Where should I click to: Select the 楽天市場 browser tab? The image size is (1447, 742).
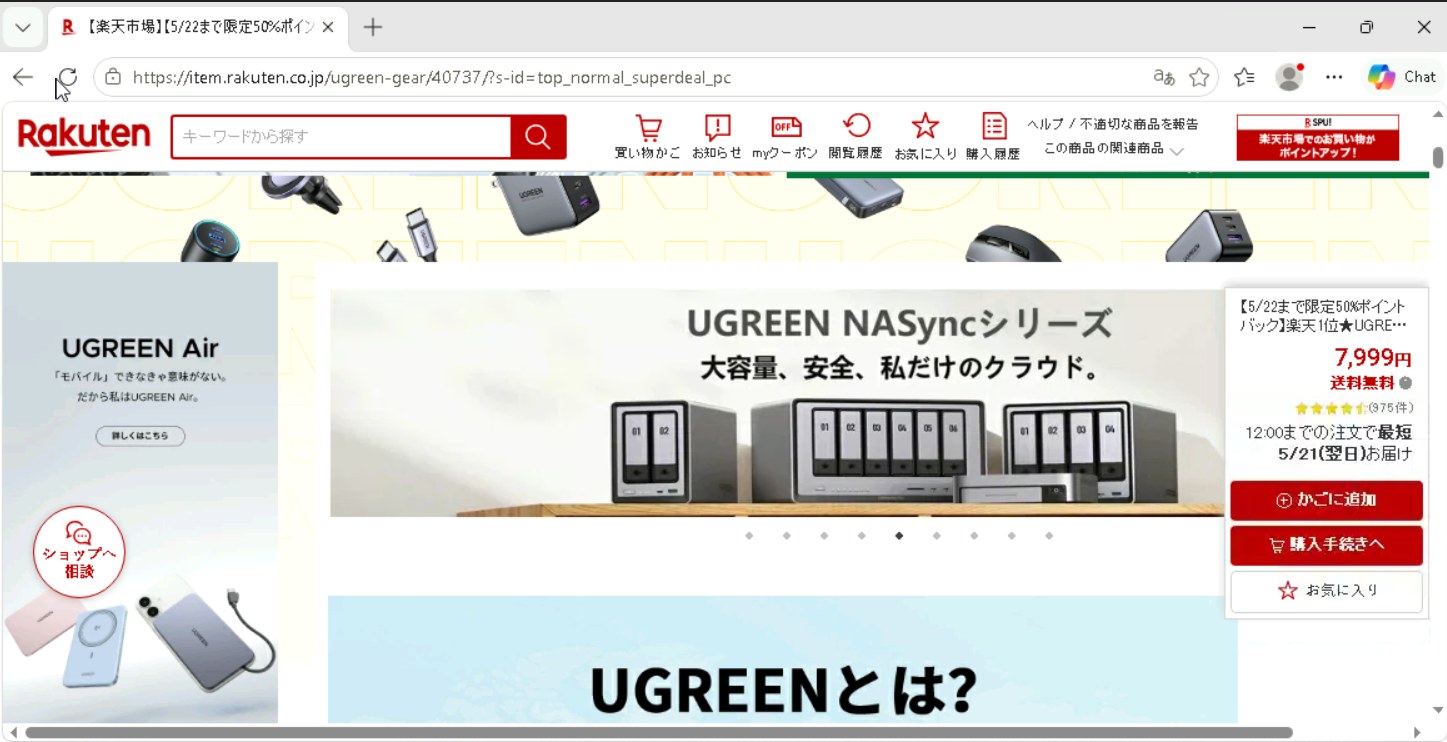pyautogui.click(x=198, y=27)
